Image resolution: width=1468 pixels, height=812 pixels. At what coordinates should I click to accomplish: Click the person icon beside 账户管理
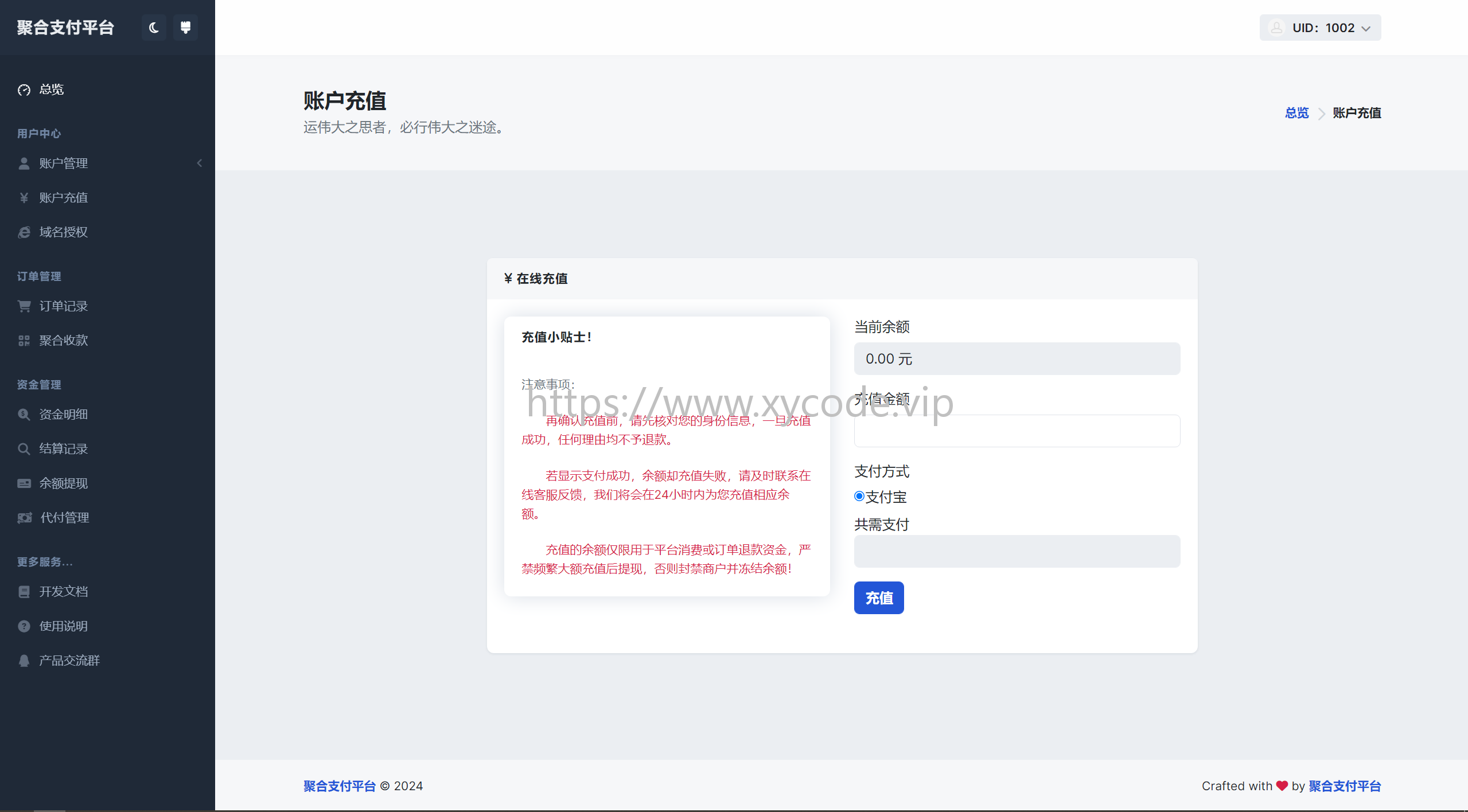click(24, 163)
